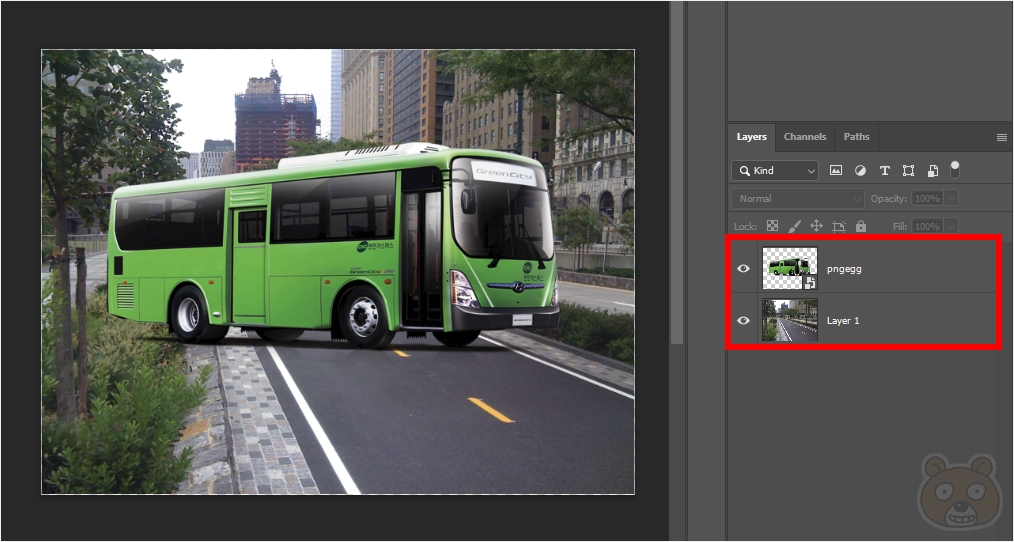Filter layers by smart objects icon
The width and height of the screenshot is (1014, 542).
coord(933,171)
